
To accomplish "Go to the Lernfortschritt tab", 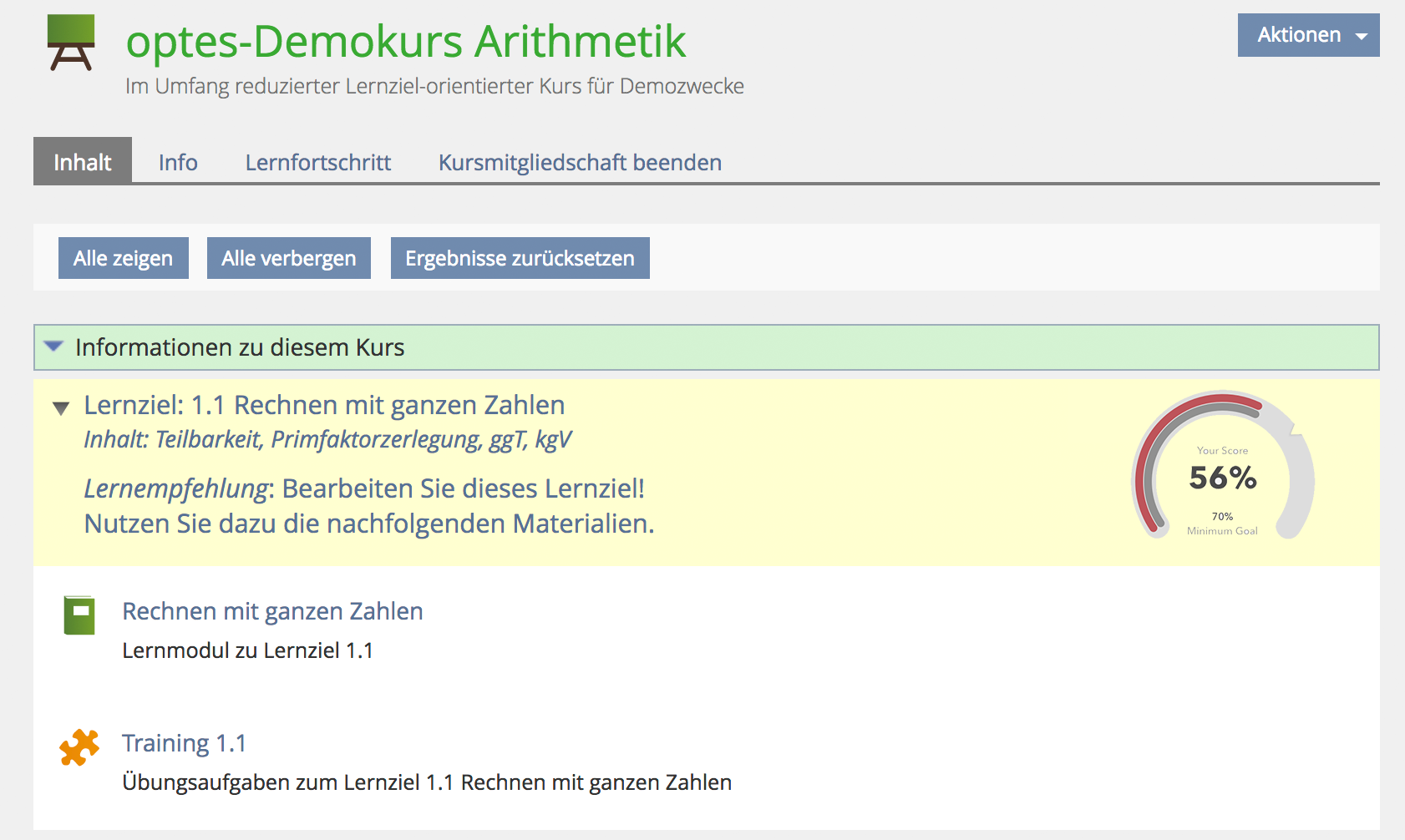I will coord(317,162).
